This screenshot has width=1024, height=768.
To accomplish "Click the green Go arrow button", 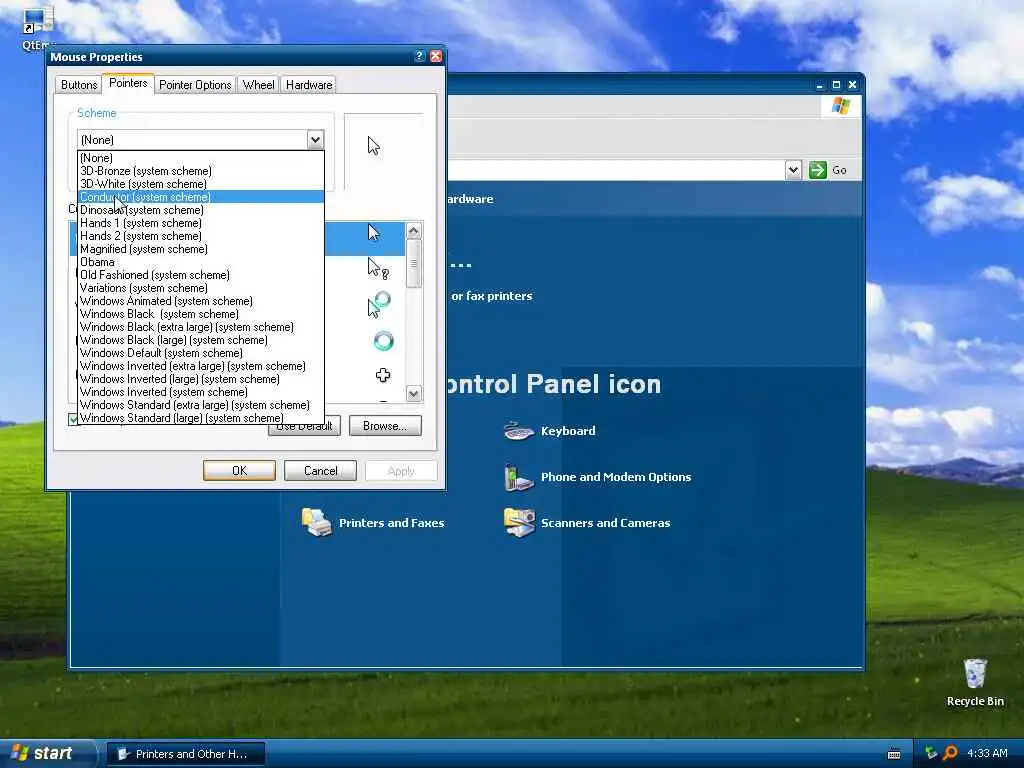I will (x=818, y=170).
